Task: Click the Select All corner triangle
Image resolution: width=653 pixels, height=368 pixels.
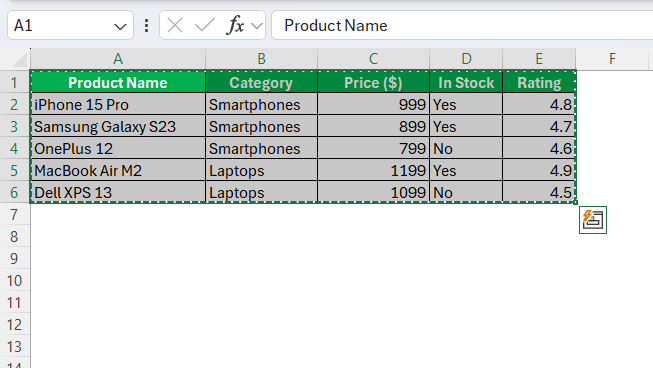Action: (20, 60)
